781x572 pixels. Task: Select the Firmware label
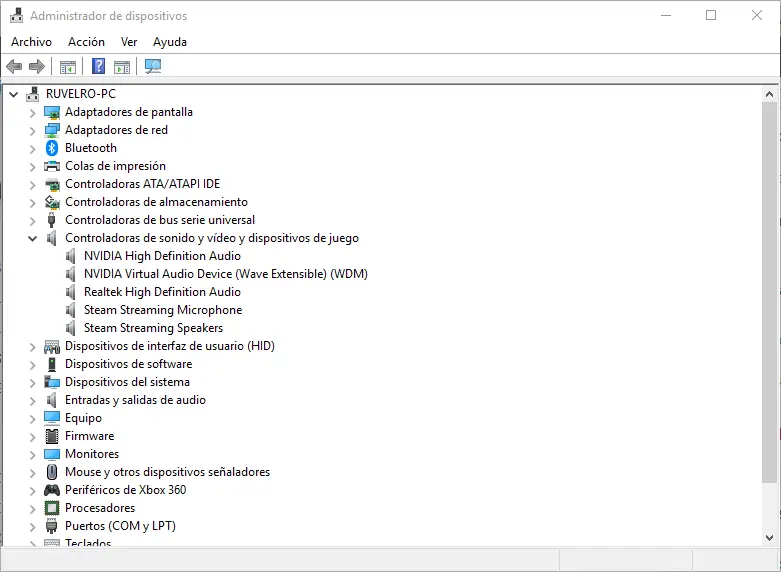[x=90, y=436]
